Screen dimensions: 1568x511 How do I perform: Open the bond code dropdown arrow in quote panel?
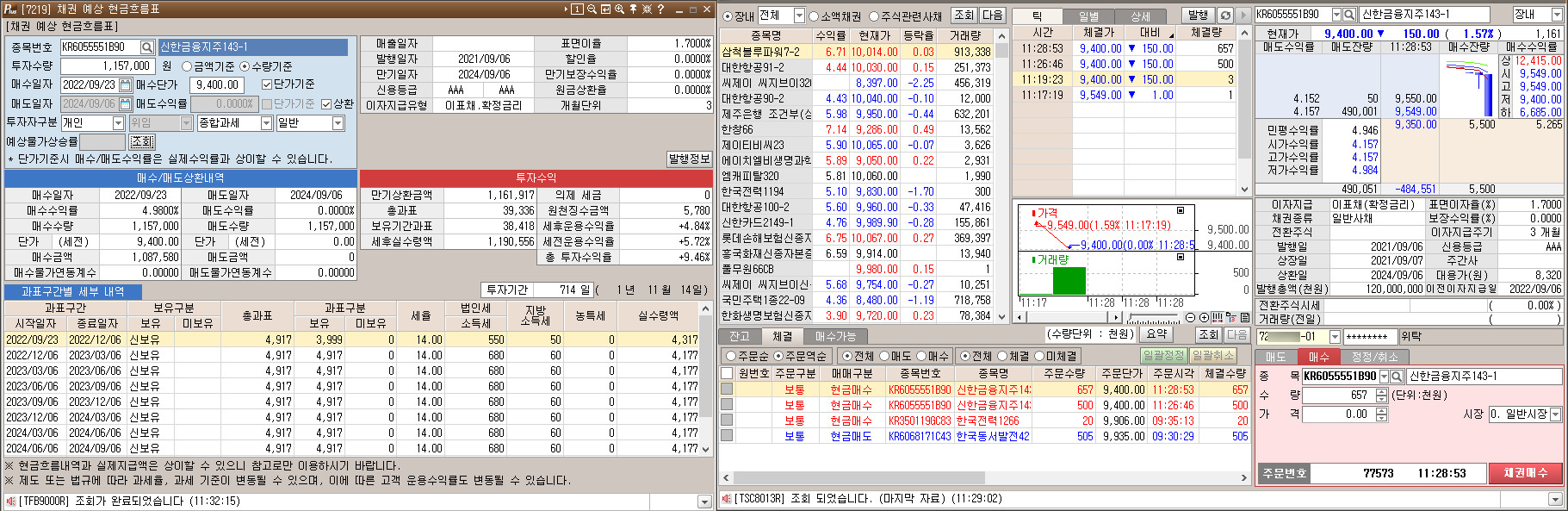[1336, 15]
